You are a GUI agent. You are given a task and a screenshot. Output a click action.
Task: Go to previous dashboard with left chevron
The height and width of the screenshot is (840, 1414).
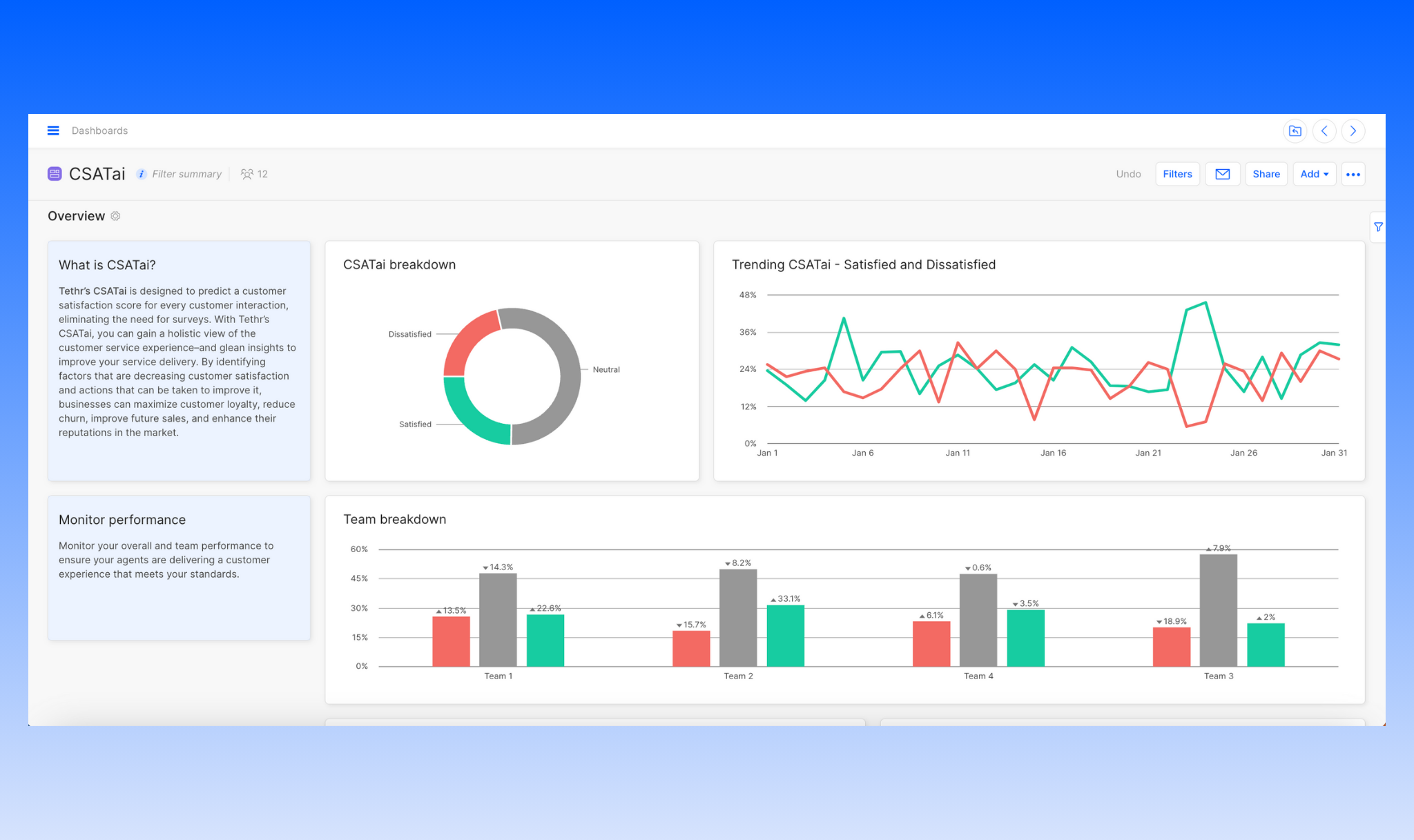[1324, 131]
